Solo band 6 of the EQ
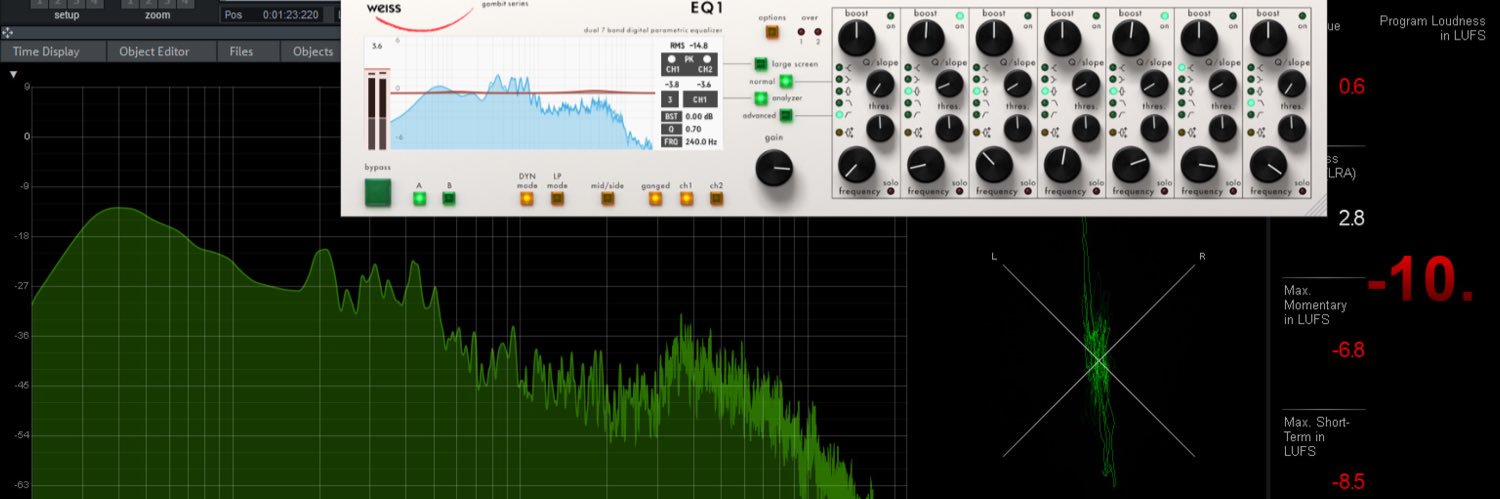Screen dimensions: 1500x499 coord(1231,191)
